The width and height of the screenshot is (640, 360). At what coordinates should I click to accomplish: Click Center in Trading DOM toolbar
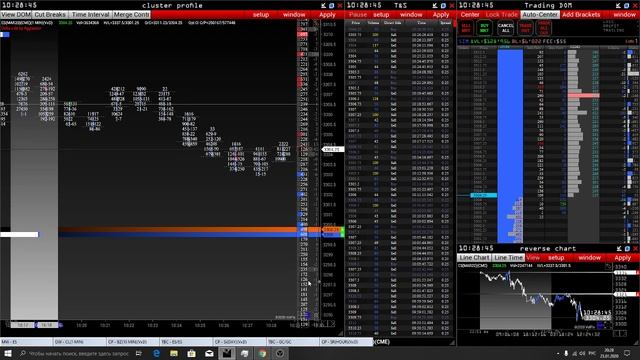click(x=470, y=14)
